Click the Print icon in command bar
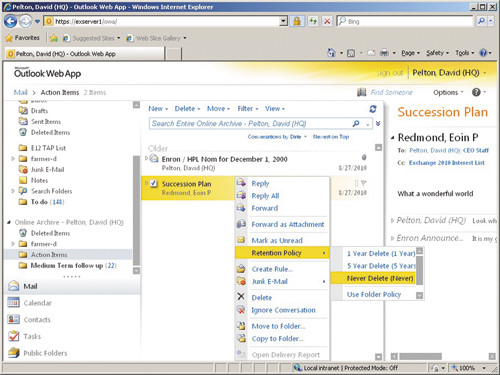The height and width of the screenshot is (375, 500). 384,53
